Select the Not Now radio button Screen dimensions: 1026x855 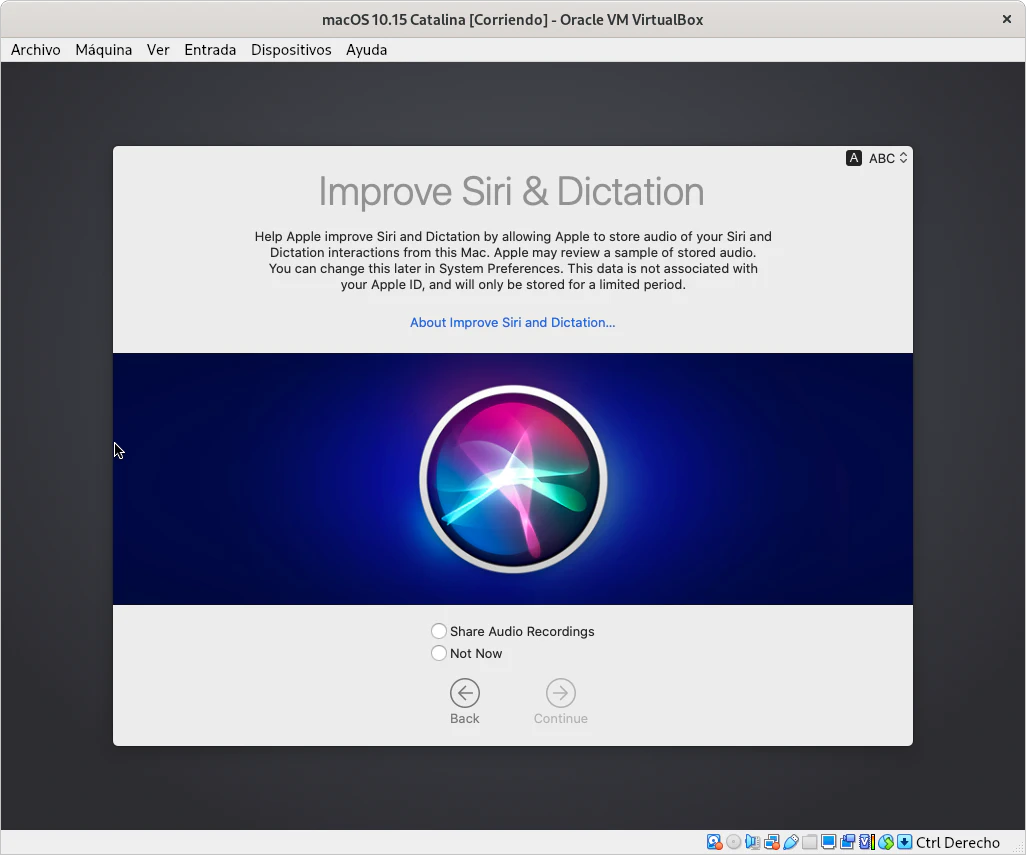point(439,653)
